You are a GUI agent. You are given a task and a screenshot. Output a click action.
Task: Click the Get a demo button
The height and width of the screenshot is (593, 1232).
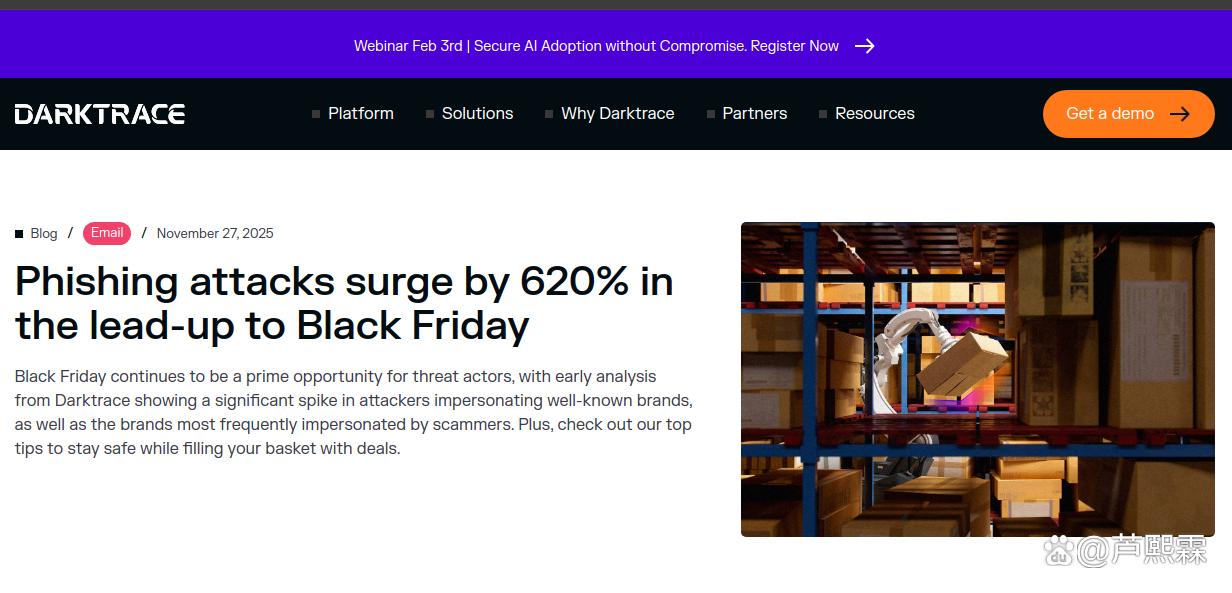(x=1128, y=114)
